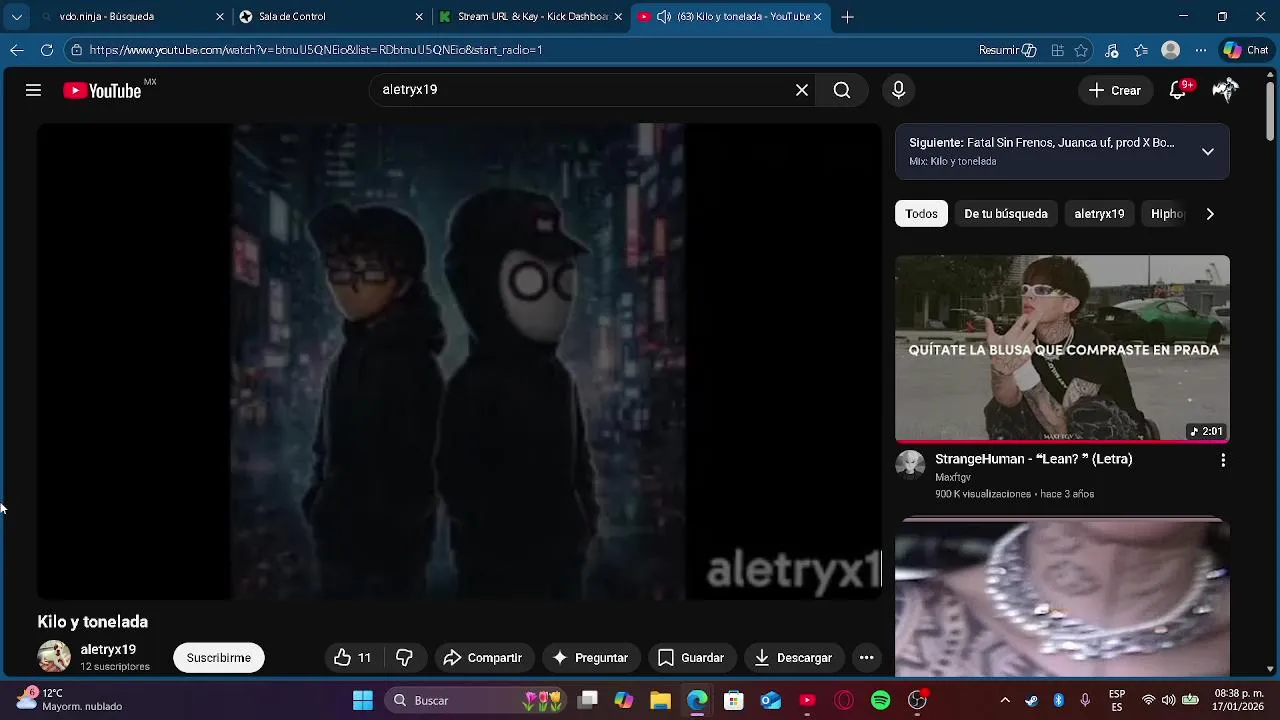
Task: Run search with the magnifier button
Action: pyautogui.click(x=842, y=90)
